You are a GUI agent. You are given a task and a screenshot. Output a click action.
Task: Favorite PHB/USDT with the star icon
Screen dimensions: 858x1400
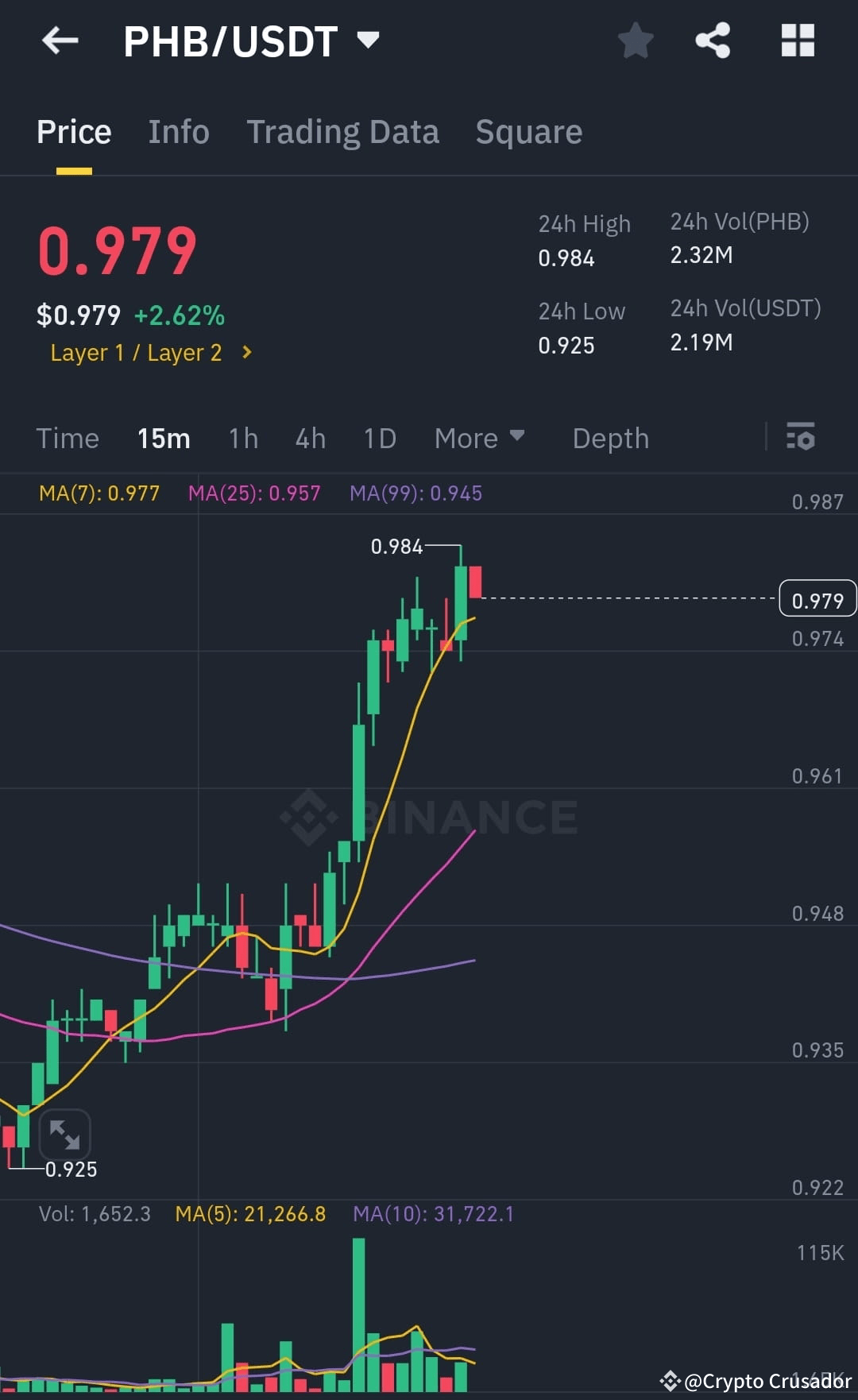[636, 41]
